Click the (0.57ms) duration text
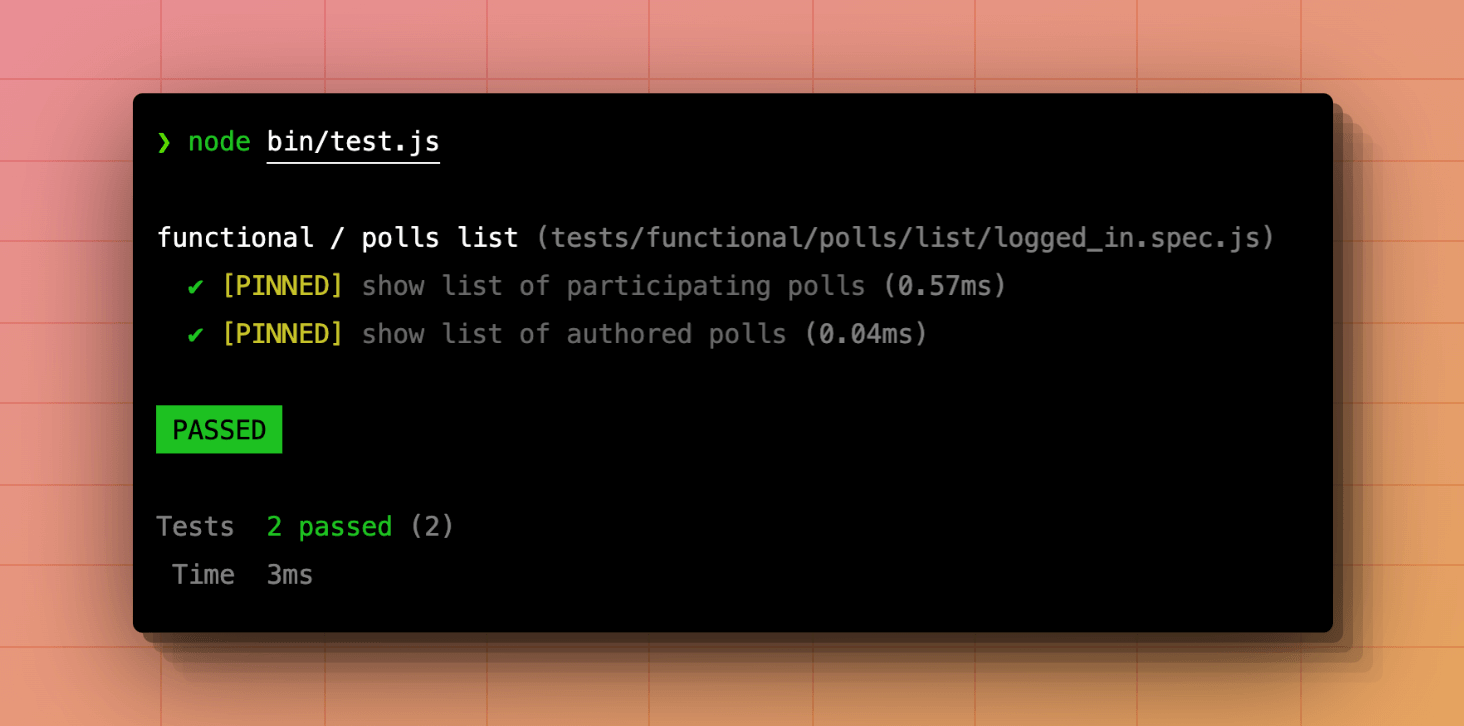The width and height of the screenshot is (1464, 726). pyautogui.click(x=944, y=287)
